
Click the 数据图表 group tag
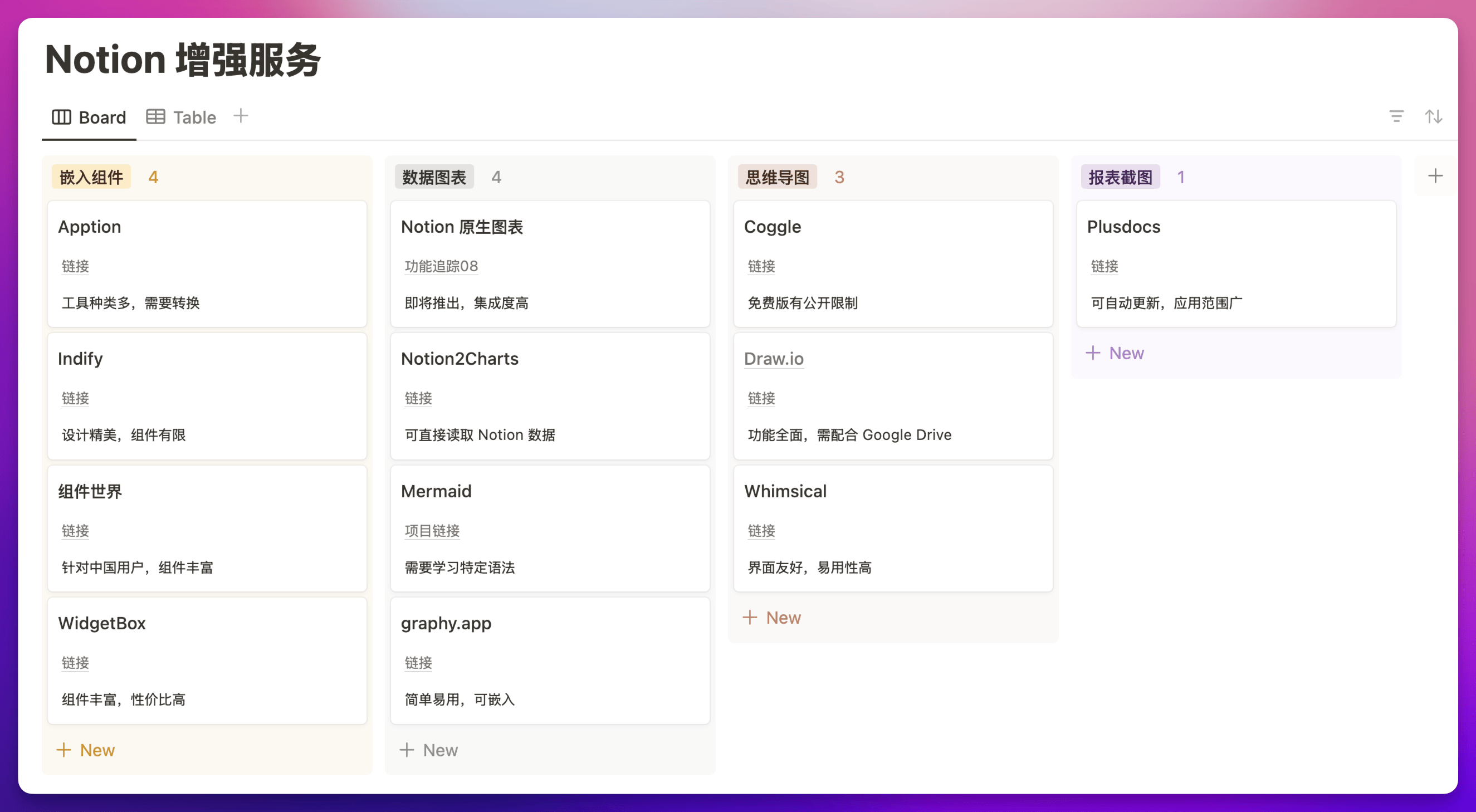coord(434,177)
